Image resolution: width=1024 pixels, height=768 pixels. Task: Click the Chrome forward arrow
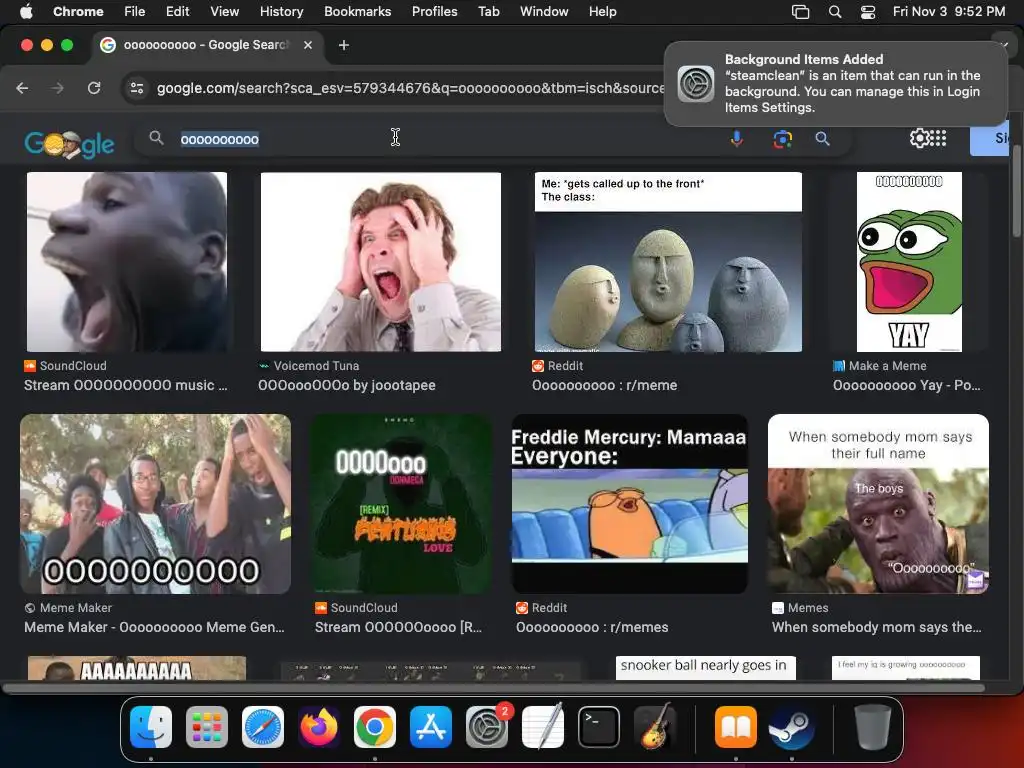coord(57,88)
